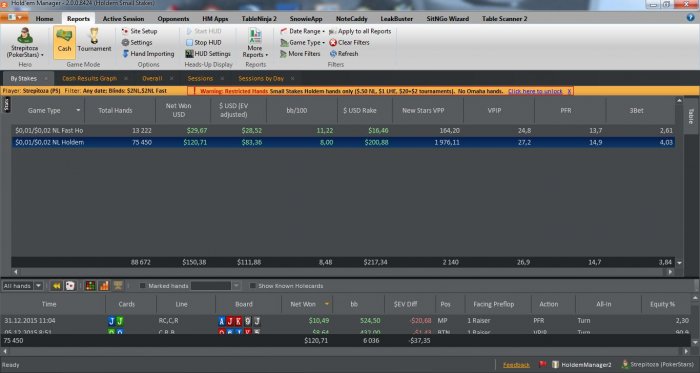Click the Feedback link in status bar
Viewport: 700px width, 373px height.
point(516,365)
